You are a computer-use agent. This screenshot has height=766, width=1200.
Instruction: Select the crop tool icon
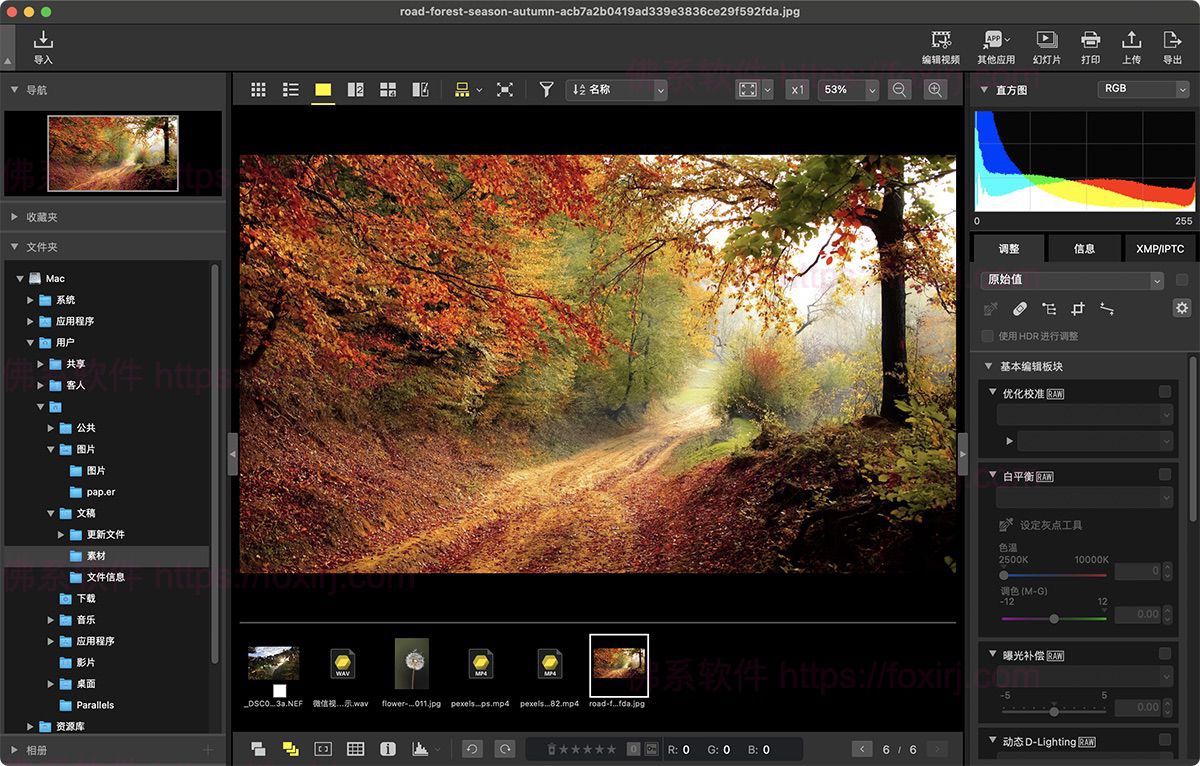tap(1078, 309)
